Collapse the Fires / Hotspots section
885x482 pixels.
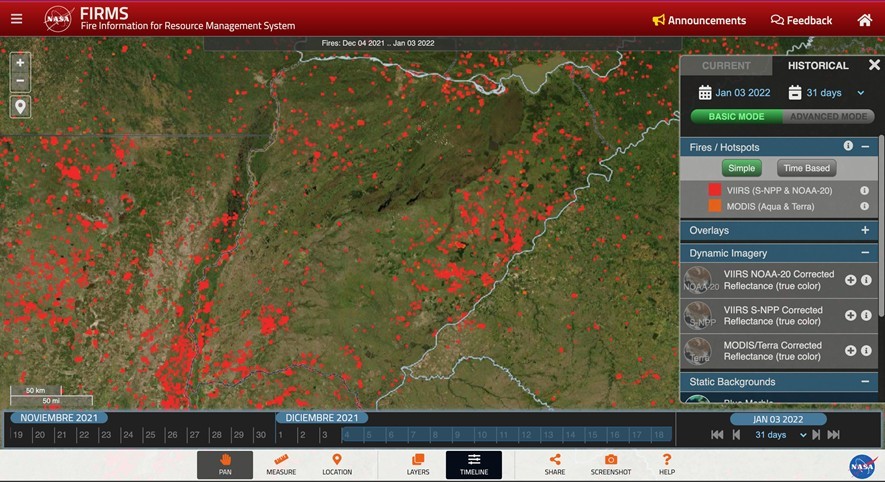(865, 147)
